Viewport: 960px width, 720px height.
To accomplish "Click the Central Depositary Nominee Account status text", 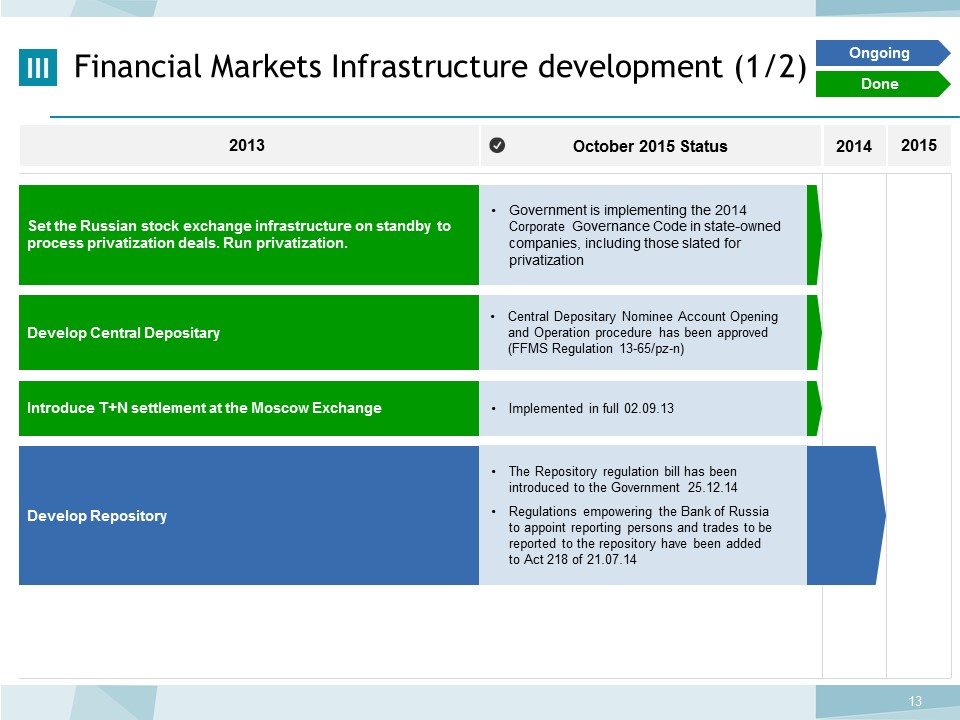I will (x=643, y=332).
